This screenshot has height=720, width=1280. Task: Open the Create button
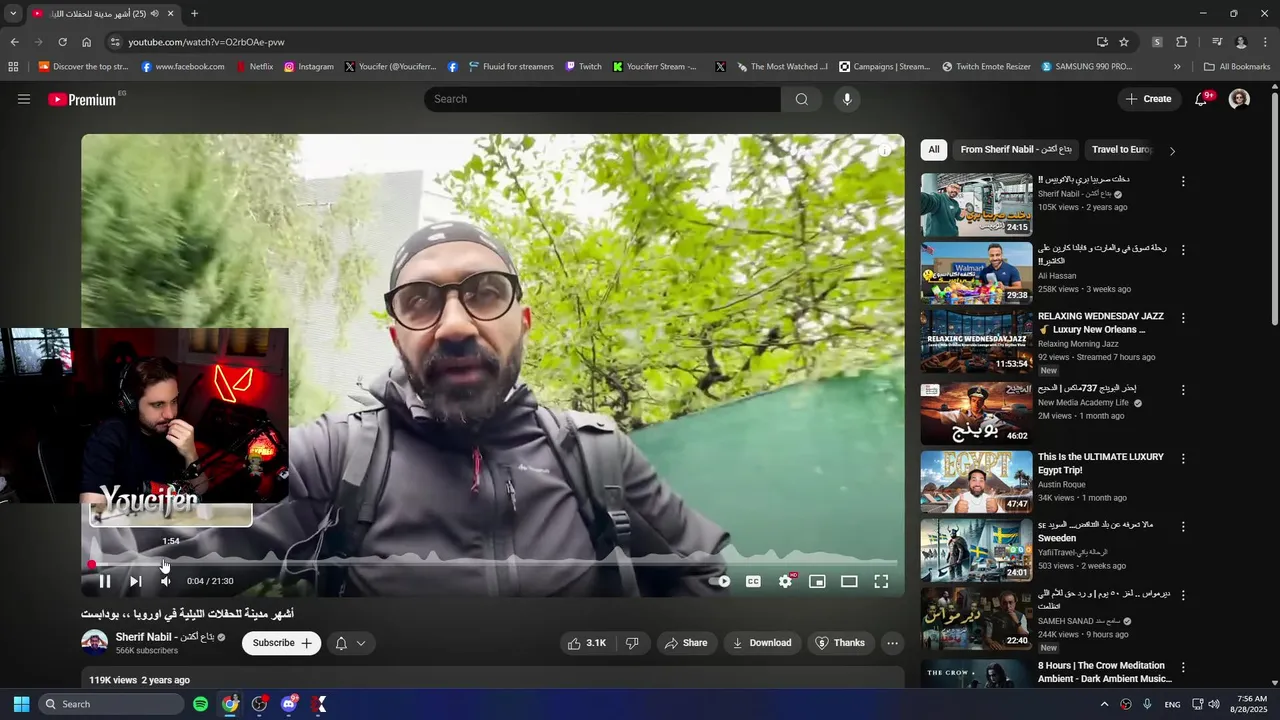click(1148, 99)
